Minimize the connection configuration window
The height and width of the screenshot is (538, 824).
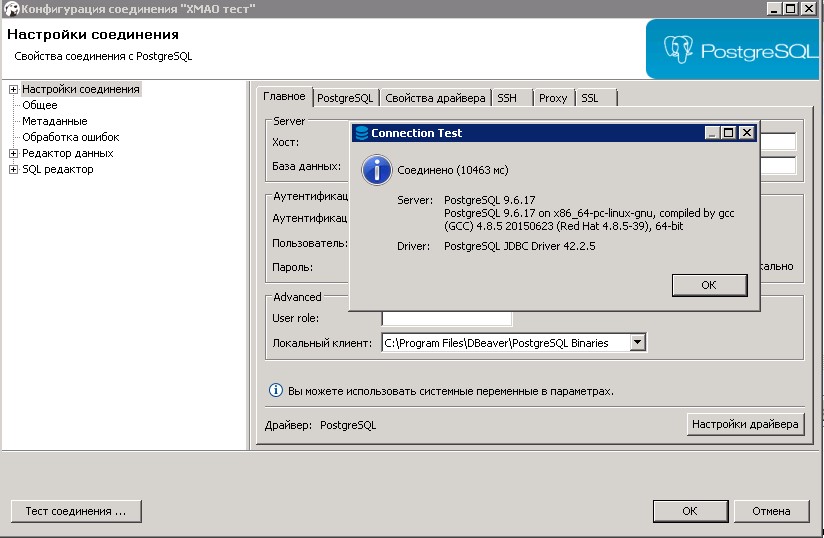[774, 8]
